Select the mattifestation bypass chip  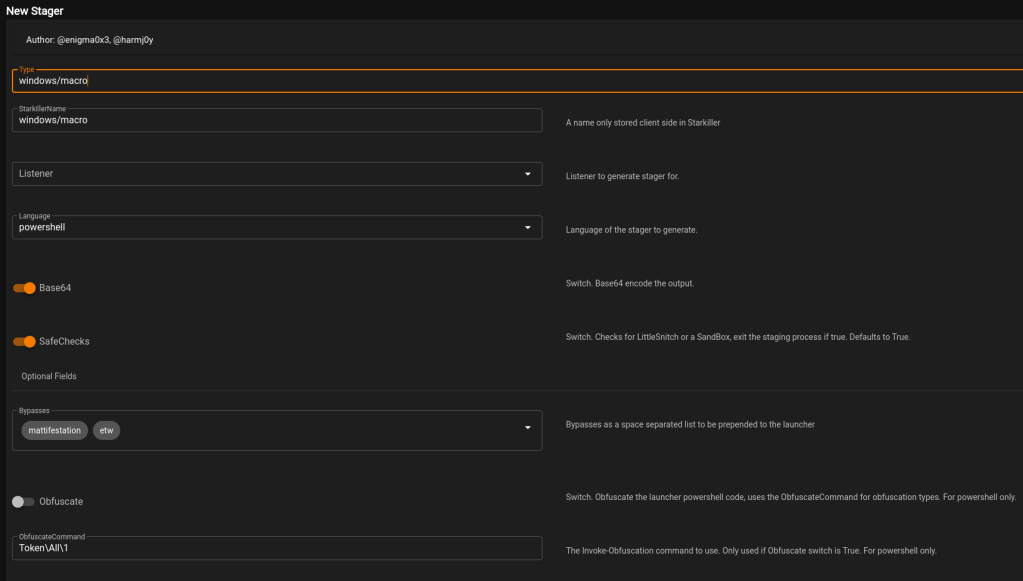[x=55, y=430]
